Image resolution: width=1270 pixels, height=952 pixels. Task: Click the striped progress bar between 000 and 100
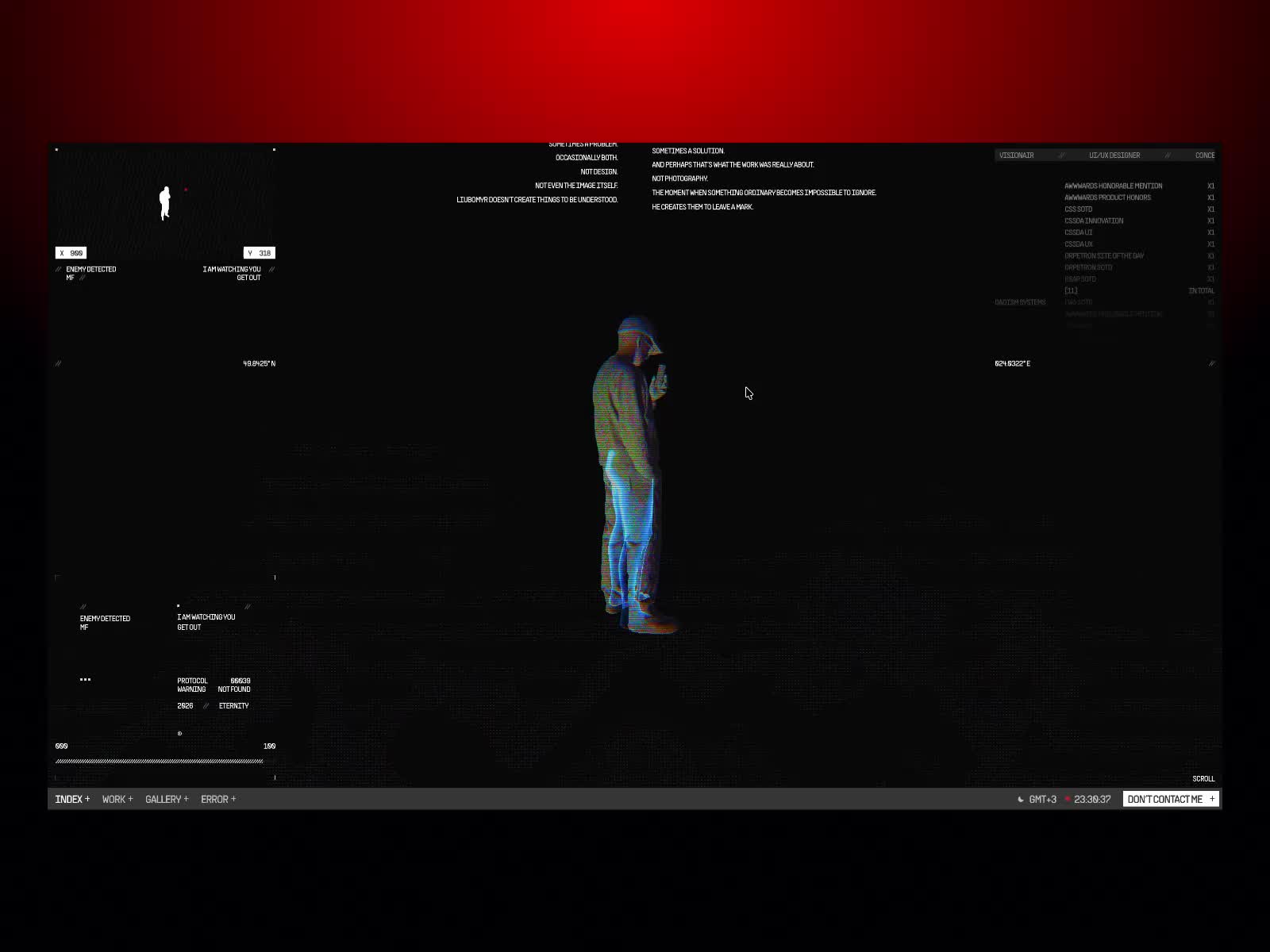coord(159,761)
